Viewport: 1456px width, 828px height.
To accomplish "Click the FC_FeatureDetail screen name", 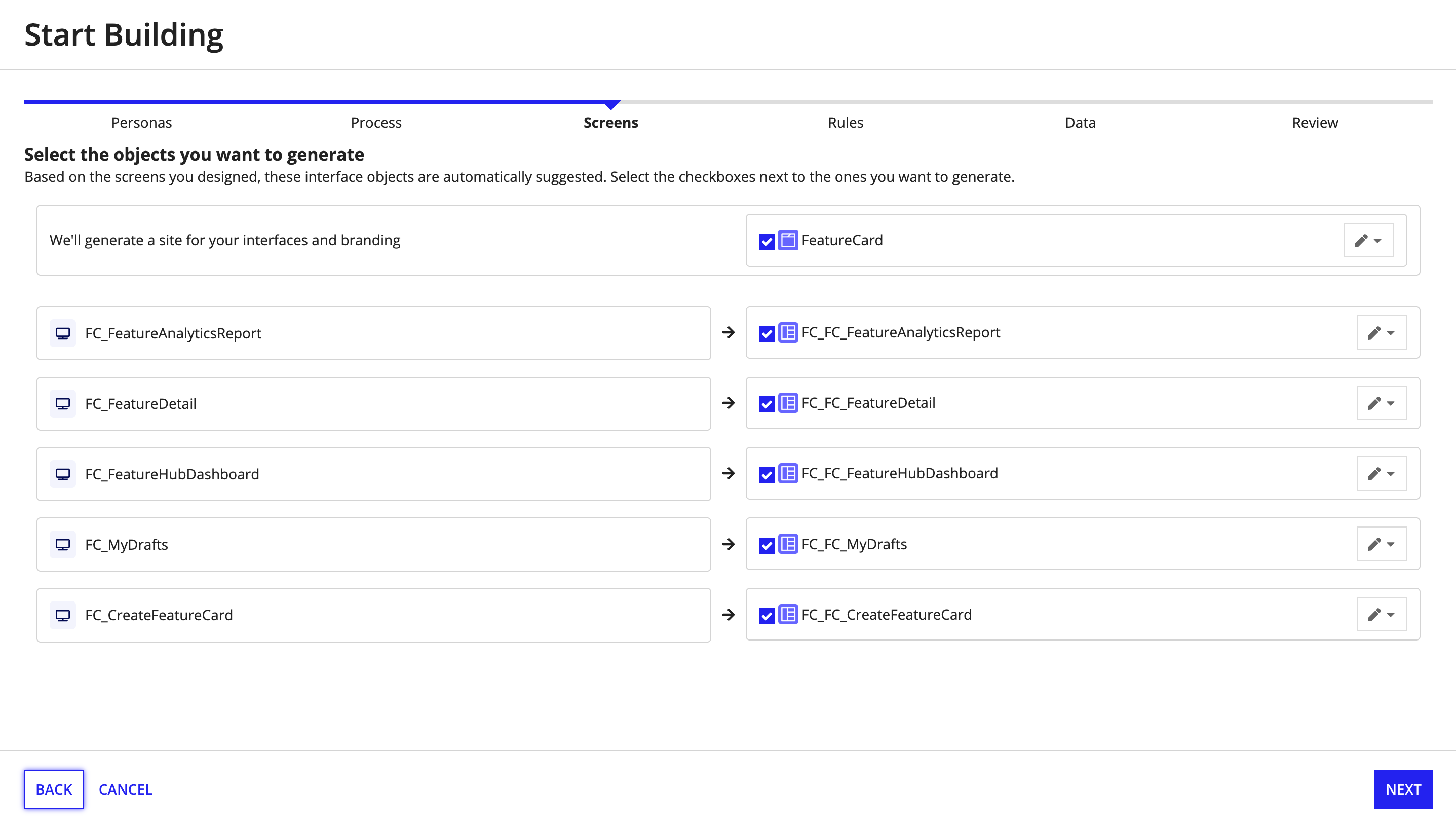I will coord(141,404).
